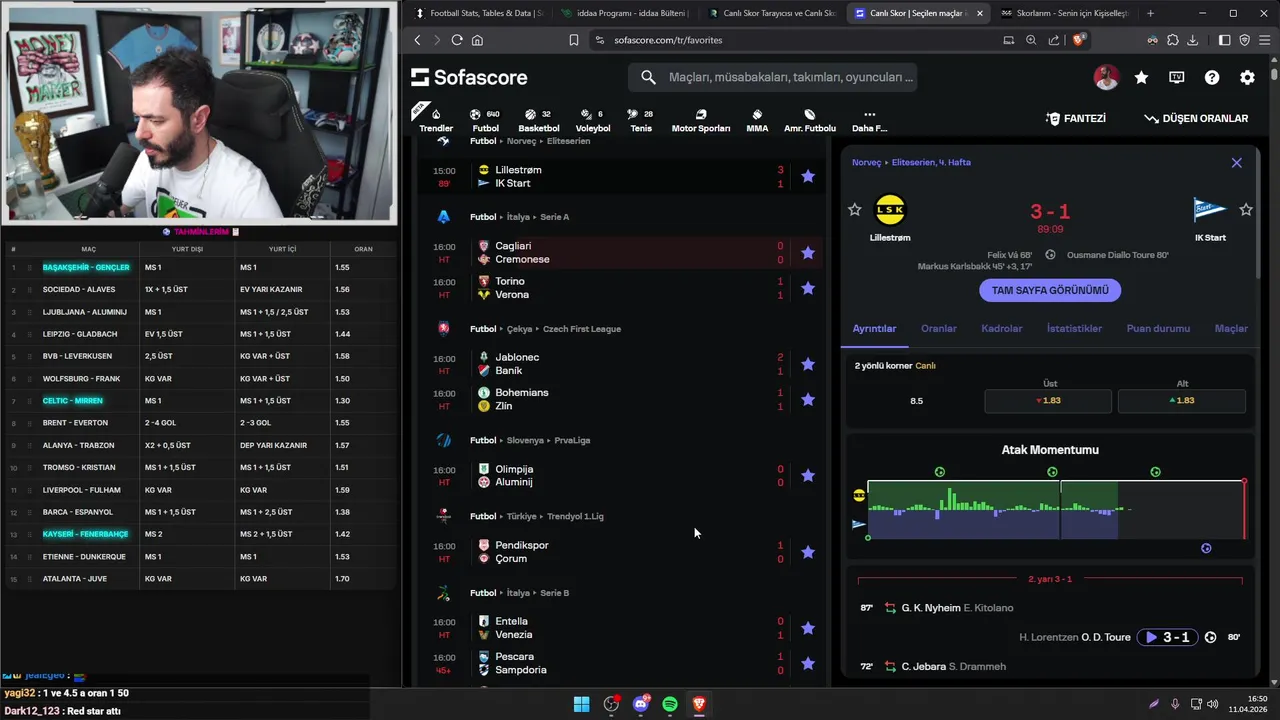
Task: Click the browser address bar URL
Action: coord(668,40)
